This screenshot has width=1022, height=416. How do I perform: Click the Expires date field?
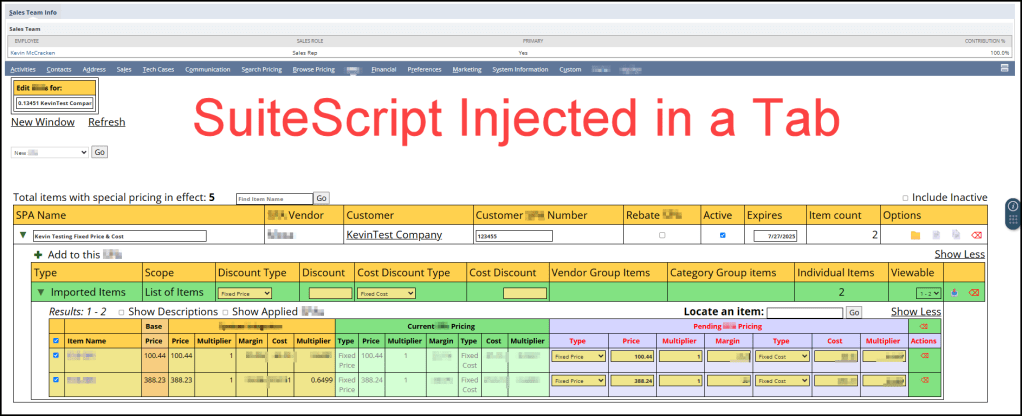pyautogui.click(x=774, y=235)
